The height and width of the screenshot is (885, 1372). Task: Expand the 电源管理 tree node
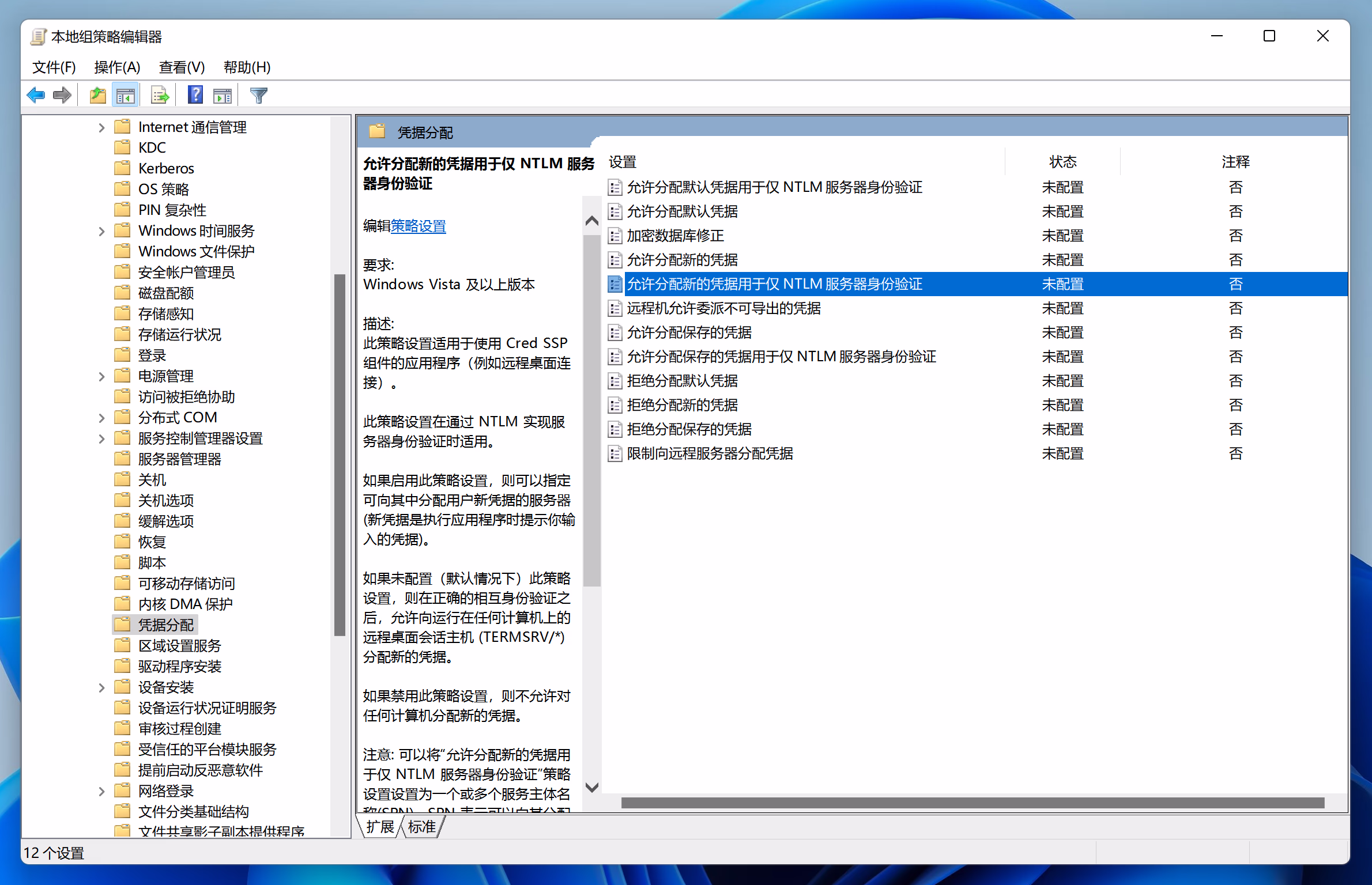pyautogui.click(x=101, y=376)
